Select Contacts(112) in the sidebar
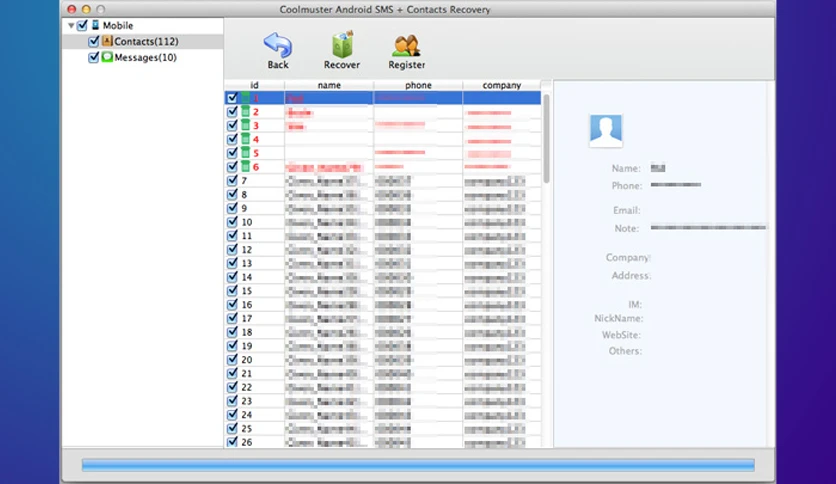Viewport: 836px width, 484px height. pos(146,42)
